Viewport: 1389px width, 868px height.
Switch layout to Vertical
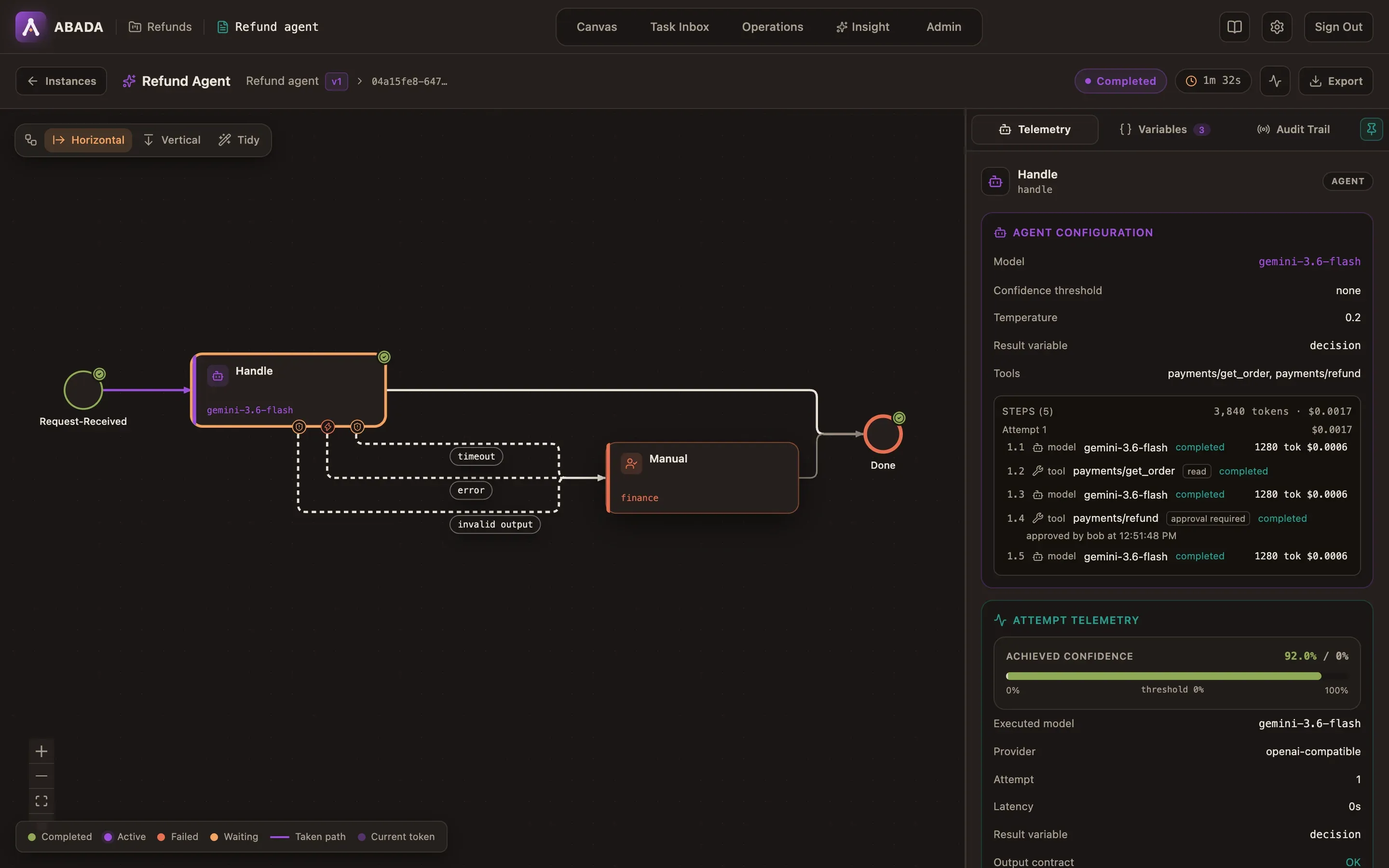pos(172,140)
